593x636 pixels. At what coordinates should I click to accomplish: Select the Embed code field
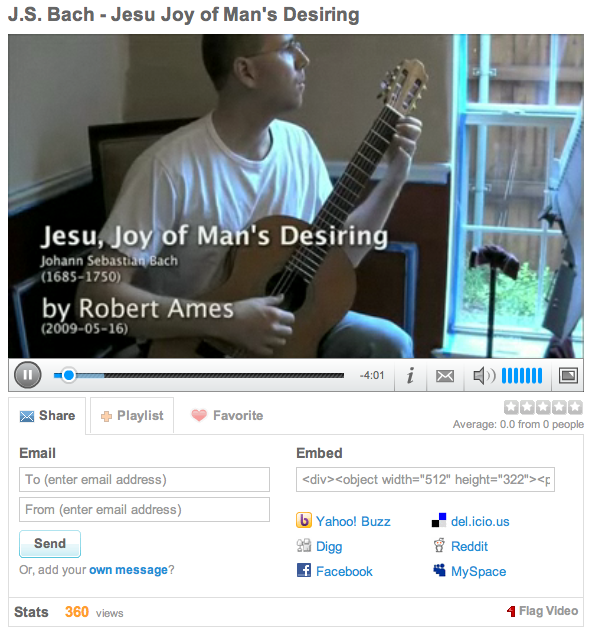click(x=425, y=479)
